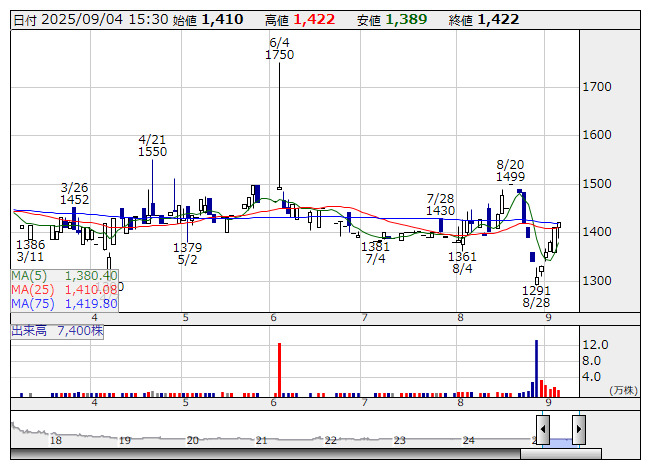Click the 安値 1,389 value in the header
653x470 pixels.
(406, 19)
